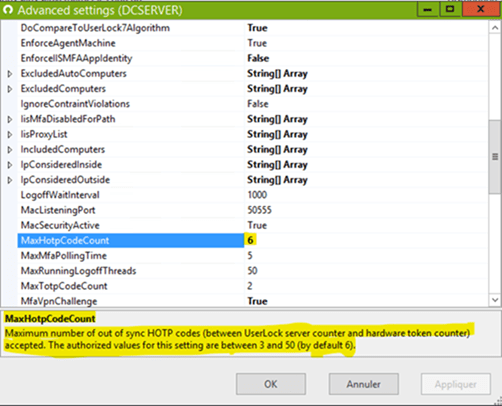Select the MfaVpnChallenge True value

point(257,301)
